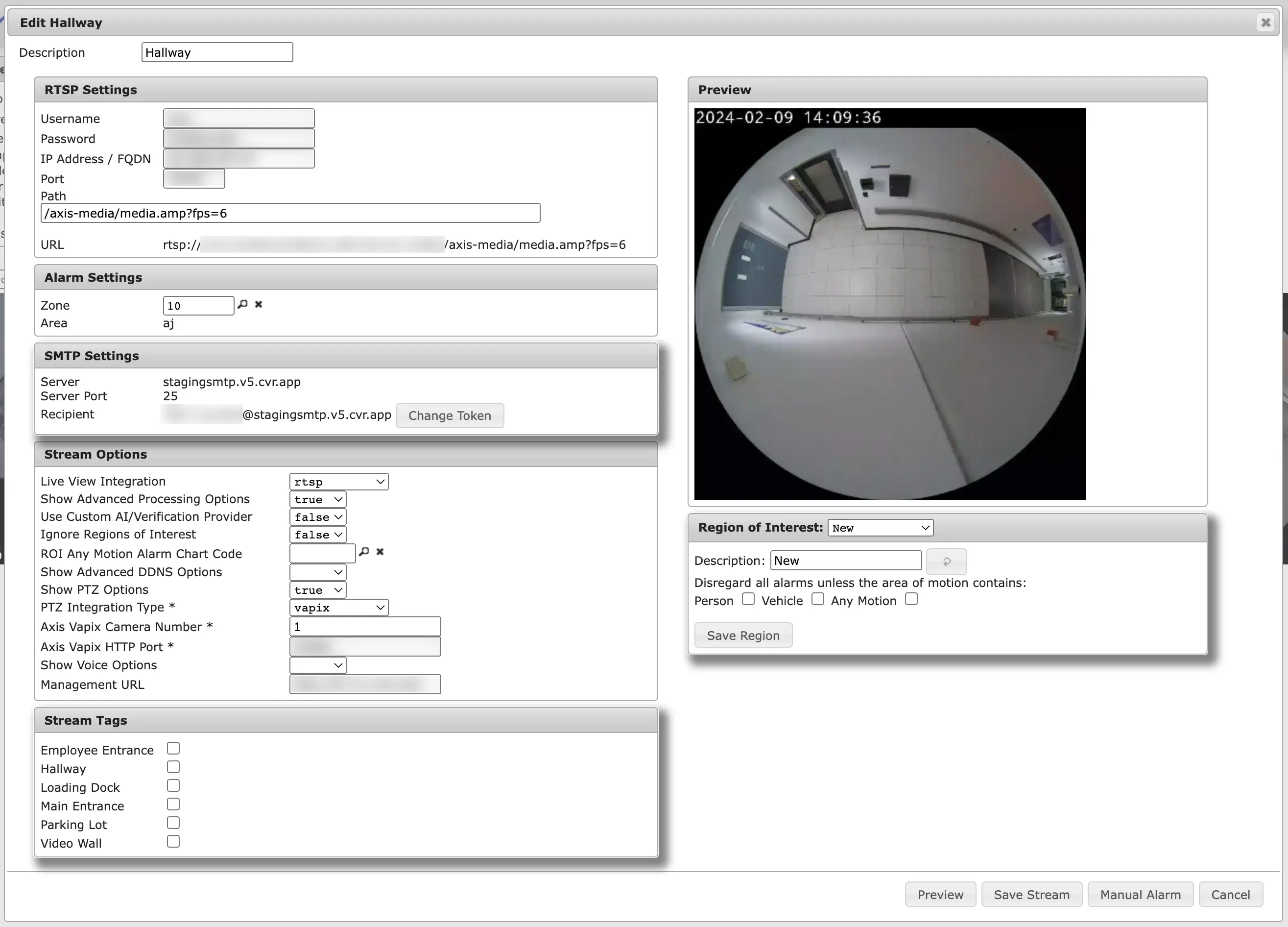Open Ignore Regions of Interest dropdown
The width and height of the screenshot is (1288, 927).
click(317, 535)
